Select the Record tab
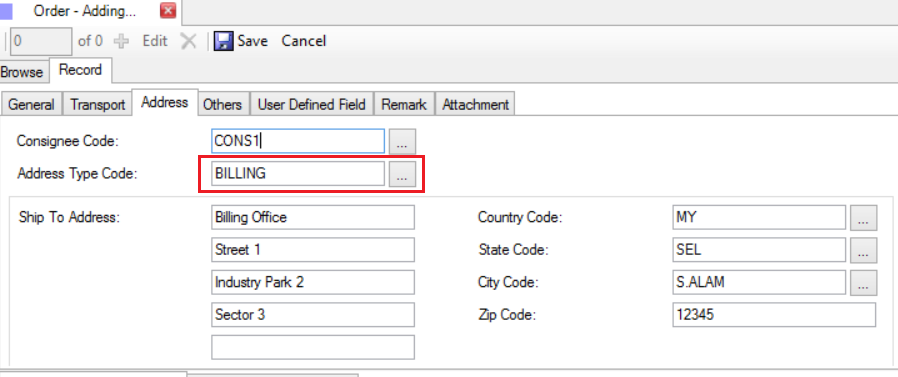898x377 pixels. [x=80, y=70]
